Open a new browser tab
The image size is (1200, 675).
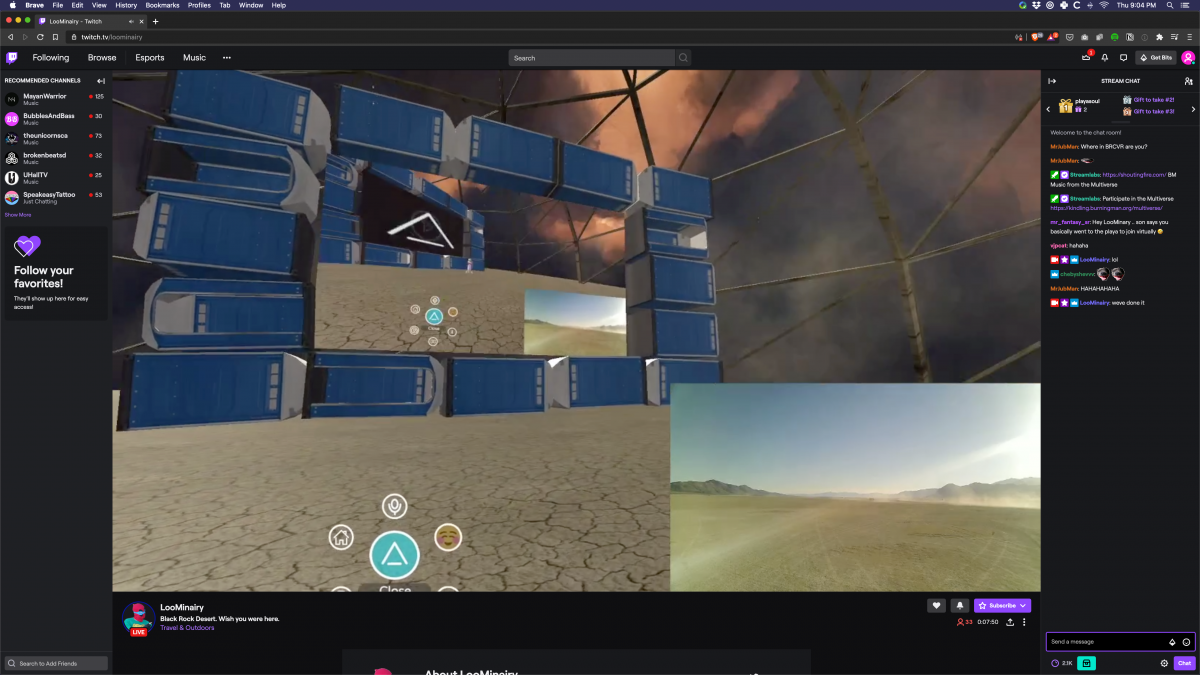[x=155, y=21]
